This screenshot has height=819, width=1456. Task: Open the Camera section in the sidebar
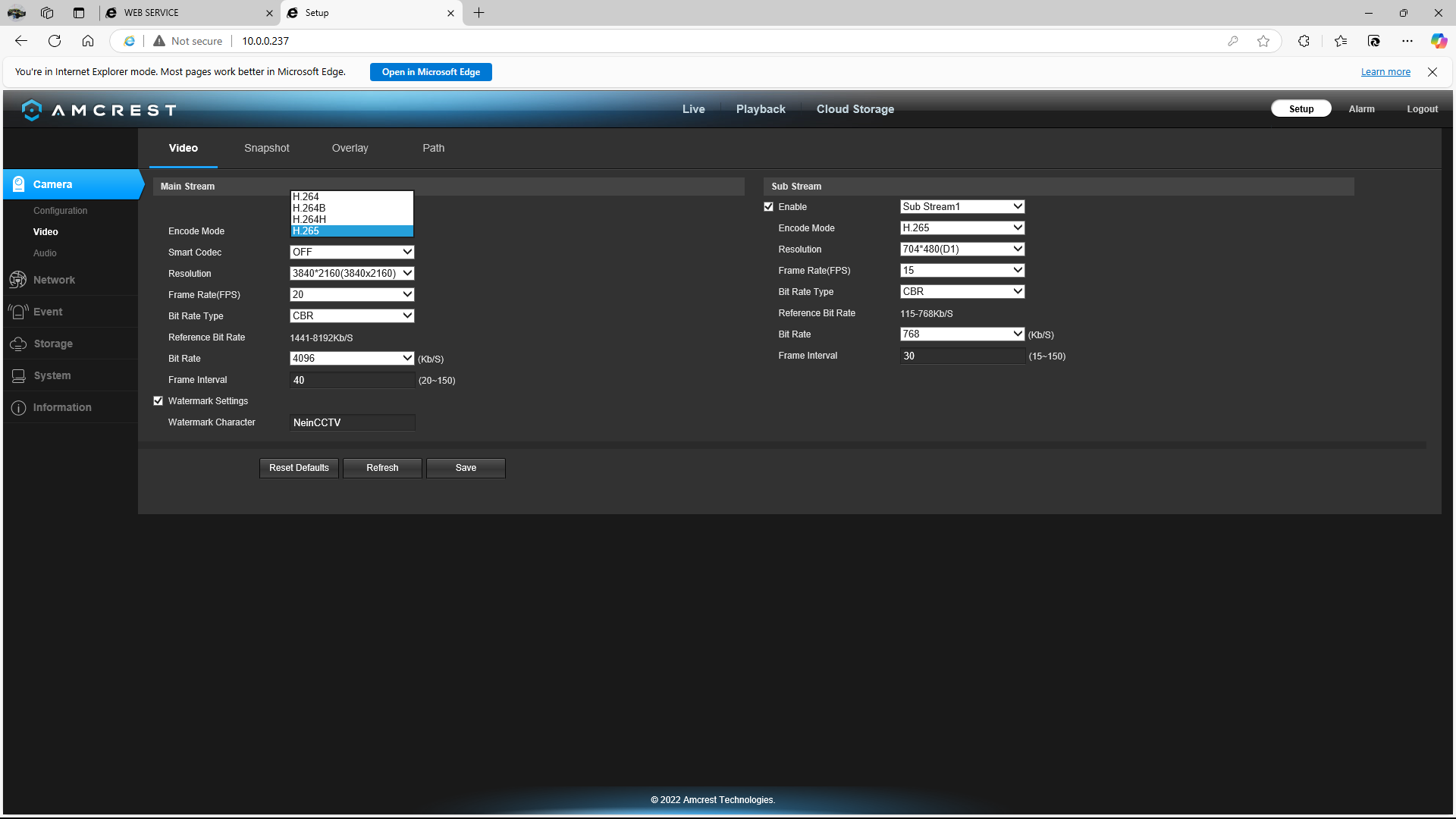click(x=73, y=184)
